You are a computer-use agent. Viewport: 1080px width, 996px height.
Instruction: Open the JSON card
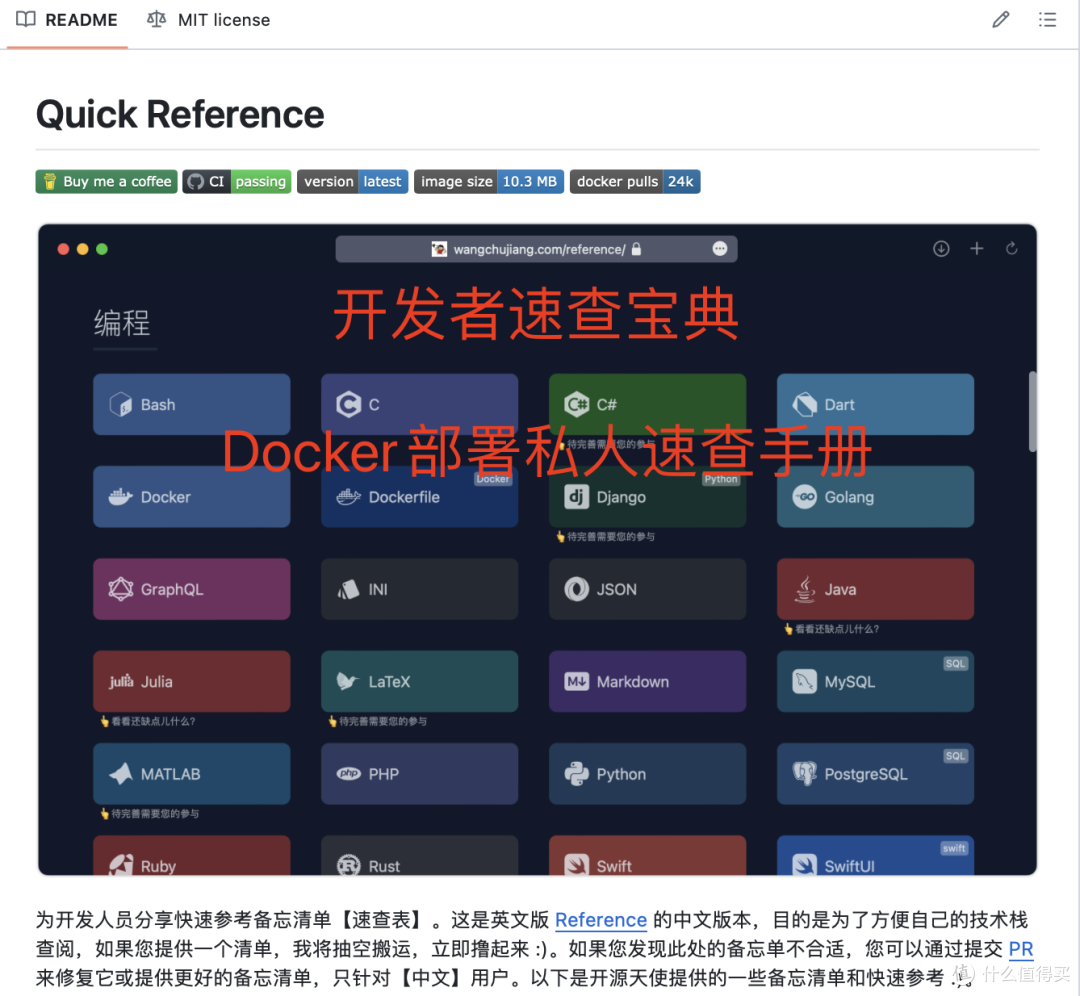point(647,589)
